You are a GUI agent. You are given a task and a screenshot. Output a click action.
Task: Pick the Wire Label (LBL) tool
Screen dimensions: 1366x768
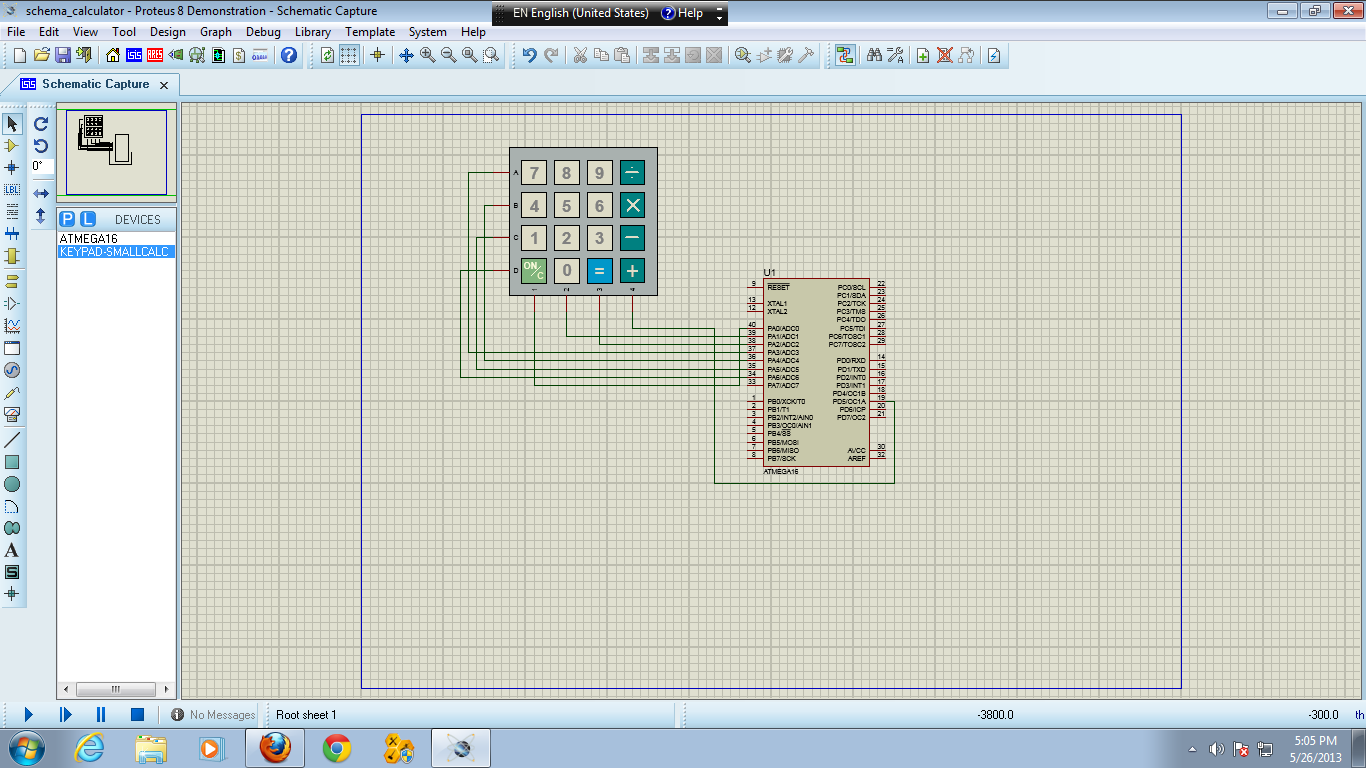[x=12, y=190]
